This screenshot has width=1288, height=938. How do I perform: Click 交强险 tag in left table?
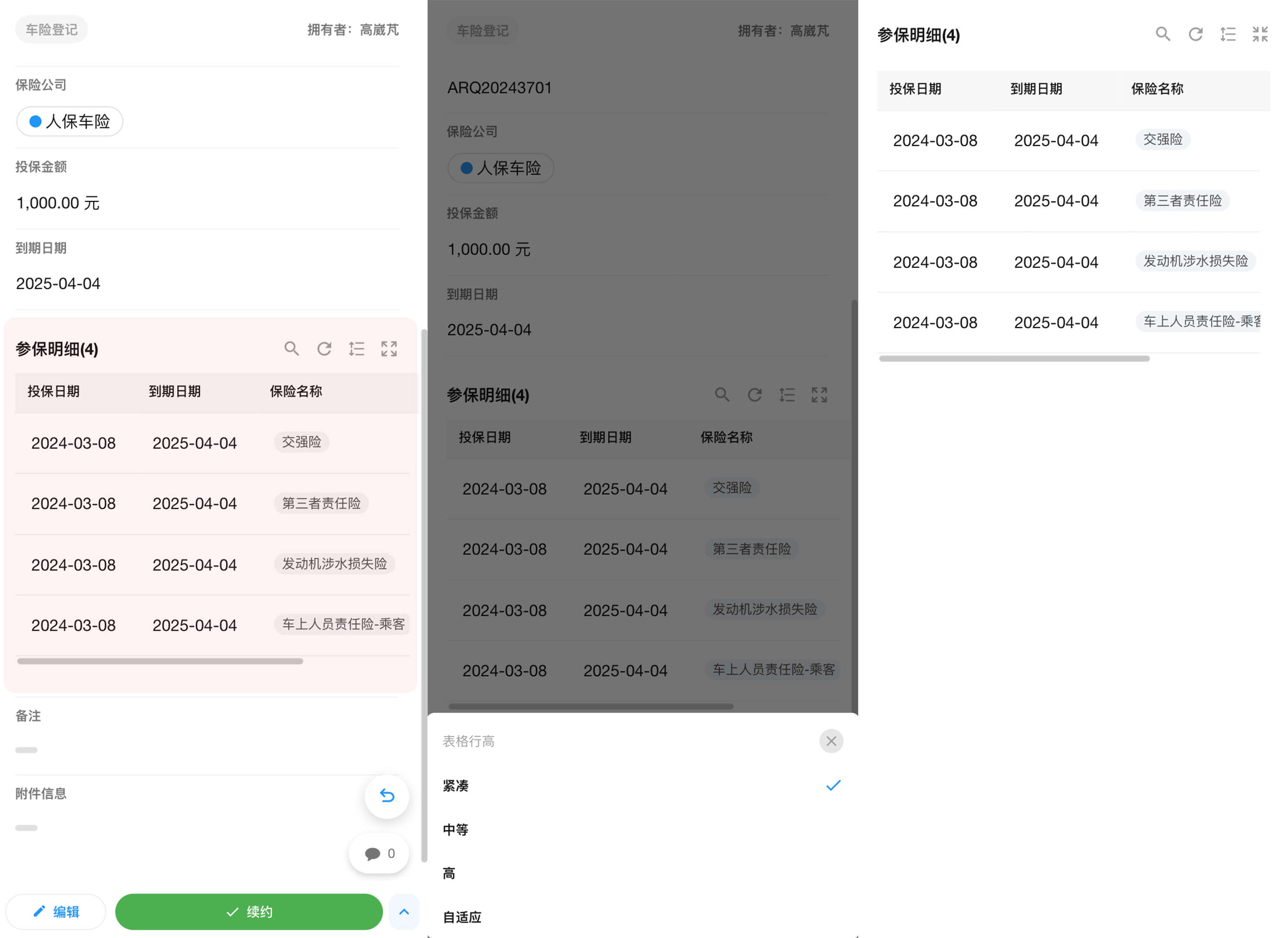pyautogui.click(x=302, y=442)
